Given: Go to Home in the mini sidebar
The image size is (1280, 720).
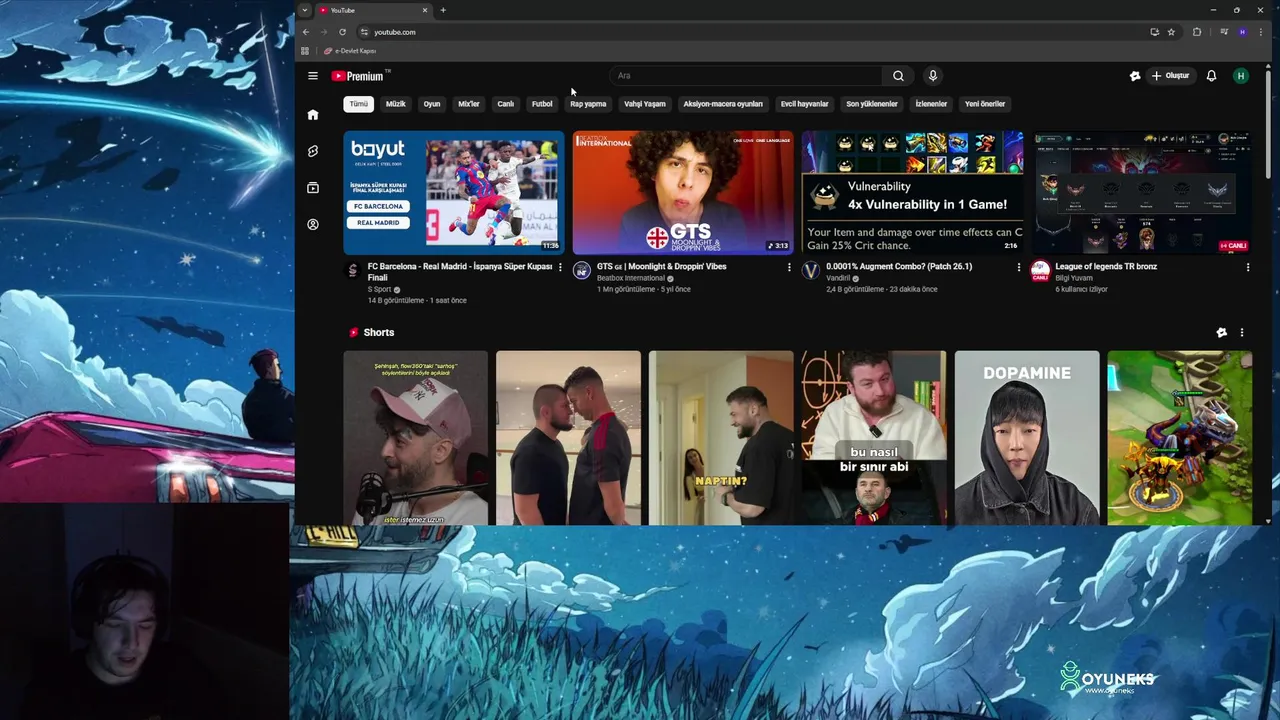Looking at the screenshot, I should coord(313,115).
